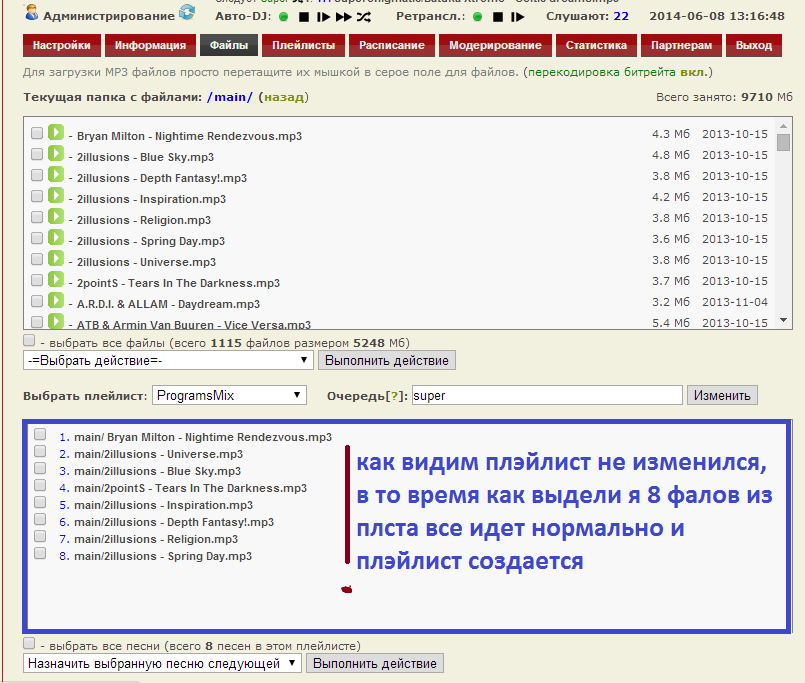This screenshot has height=683, width=805.
Task: Click the refresh icon next to Администрирование
Action: pyautogui.click(x=187, y=13)
